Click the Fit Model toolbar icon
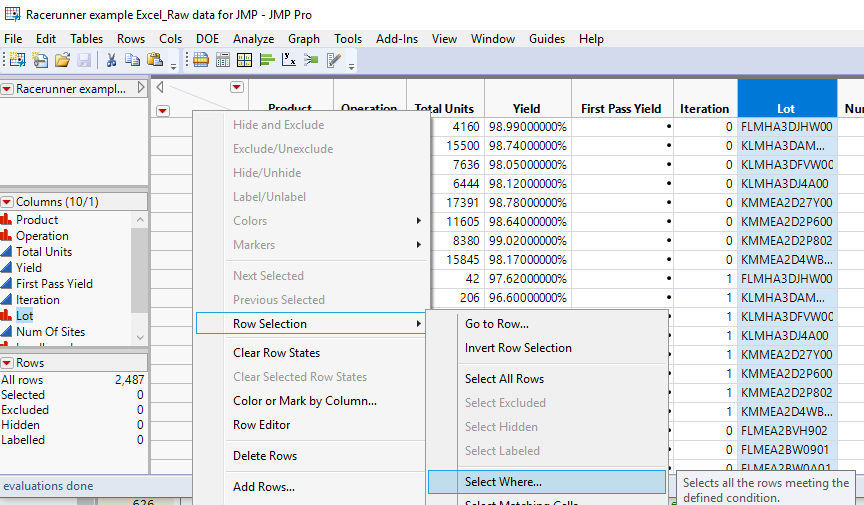The width and height of the screenshot is (864, 505). (x=311, y=60)
